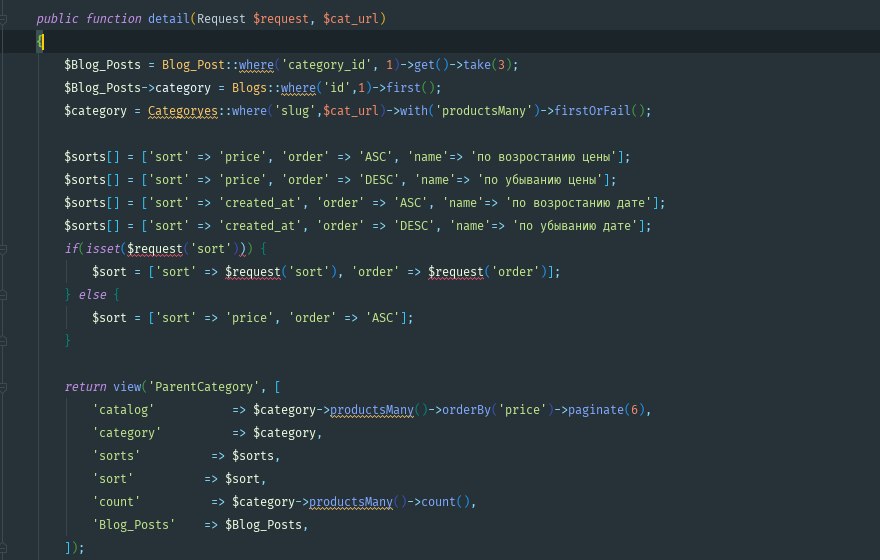Screen dimensions: 880x560
Task: Click the '$Blog_Posts,' value in return array
Action: tap(267, 525)
